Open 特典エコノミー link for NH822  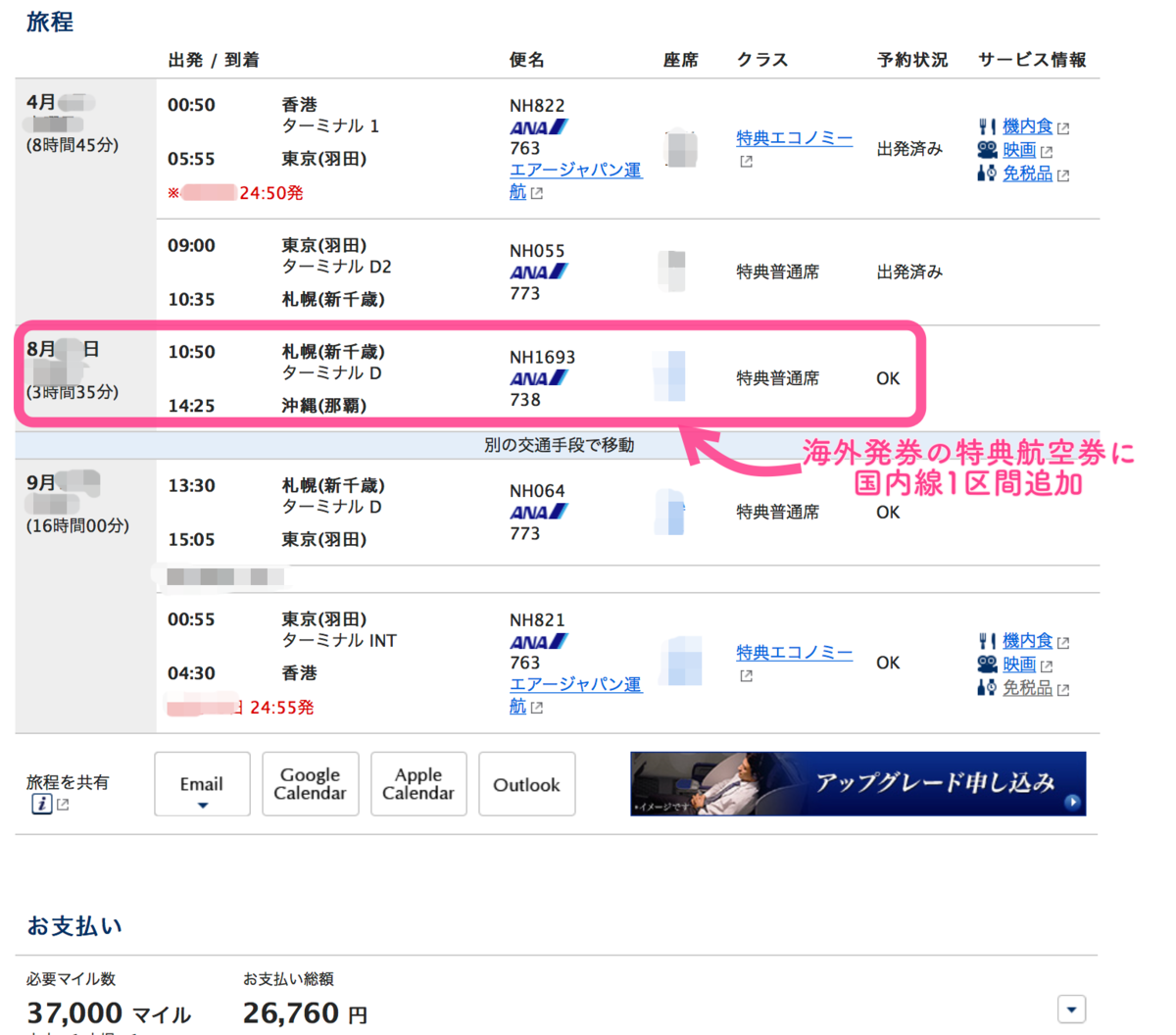pos(794,138)
